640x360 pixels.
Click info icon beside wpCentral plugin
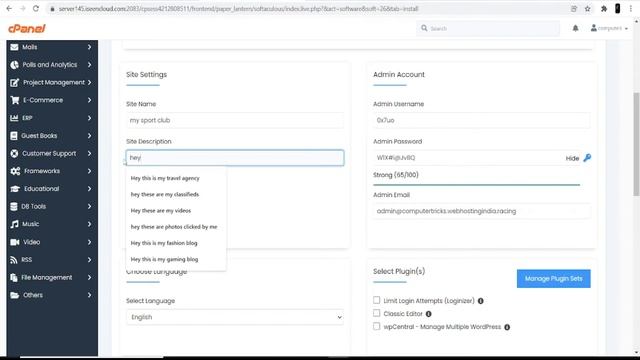[x=507, y=327]
